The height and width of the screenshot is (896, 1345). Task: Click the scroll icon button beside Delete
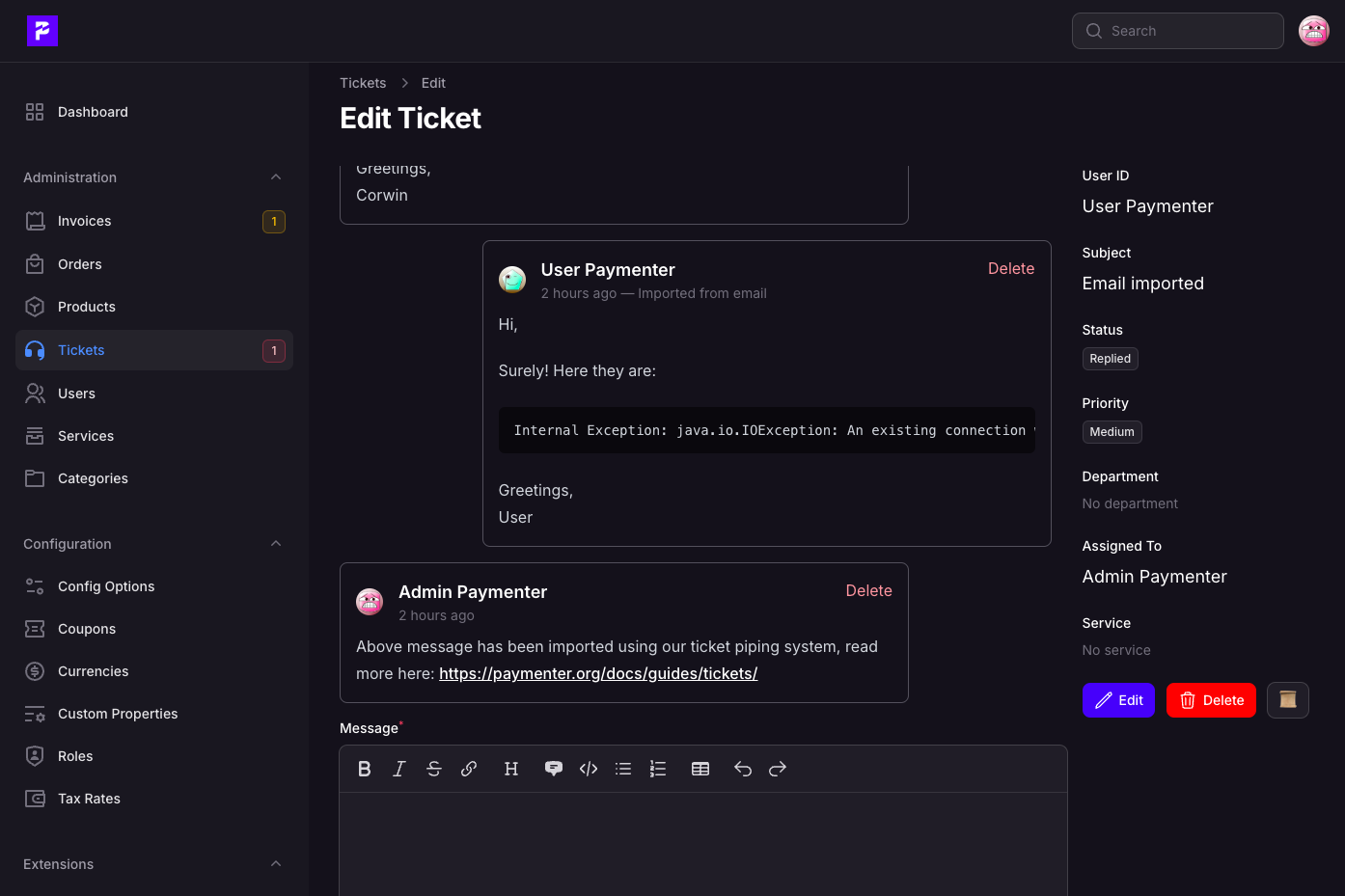point(1287,700)
